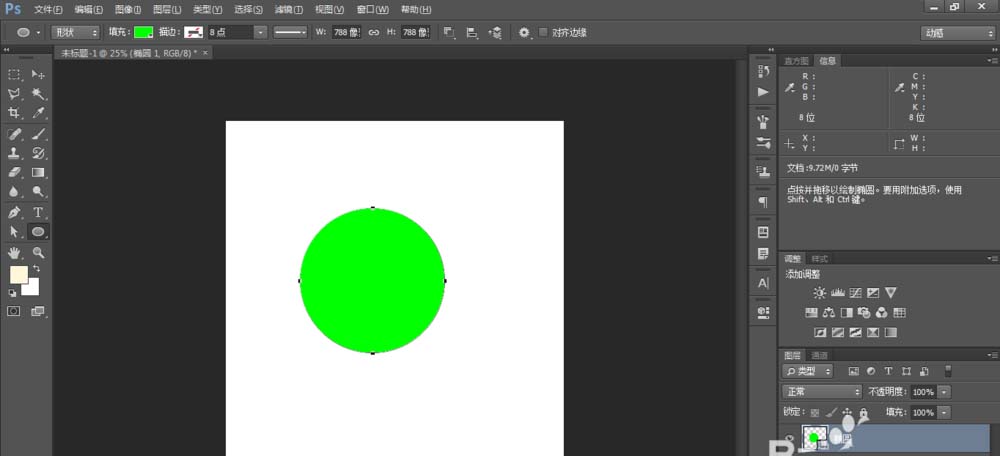Image resolution: width=1000 pixels, height=456 pixels.
Task: Open the 滤镜(T) menu
Action: (x=291, y=9)
